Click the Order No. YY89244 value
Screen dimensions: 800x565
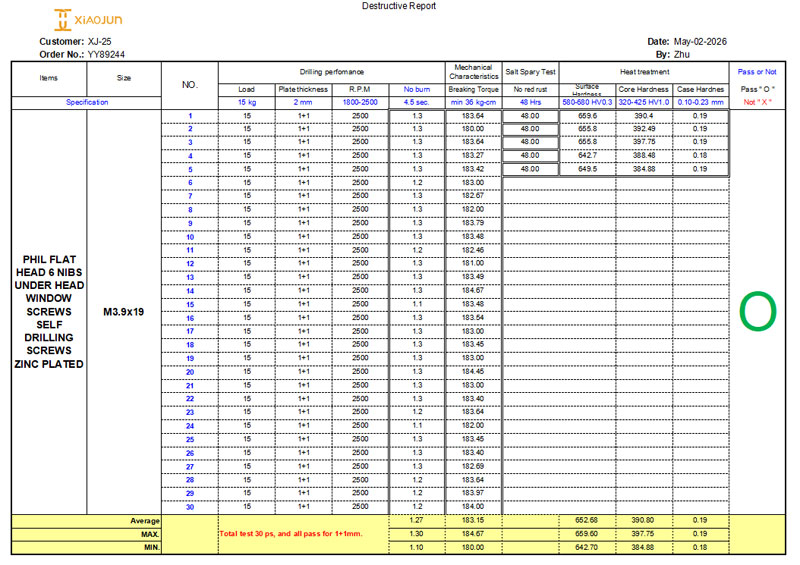106,55
